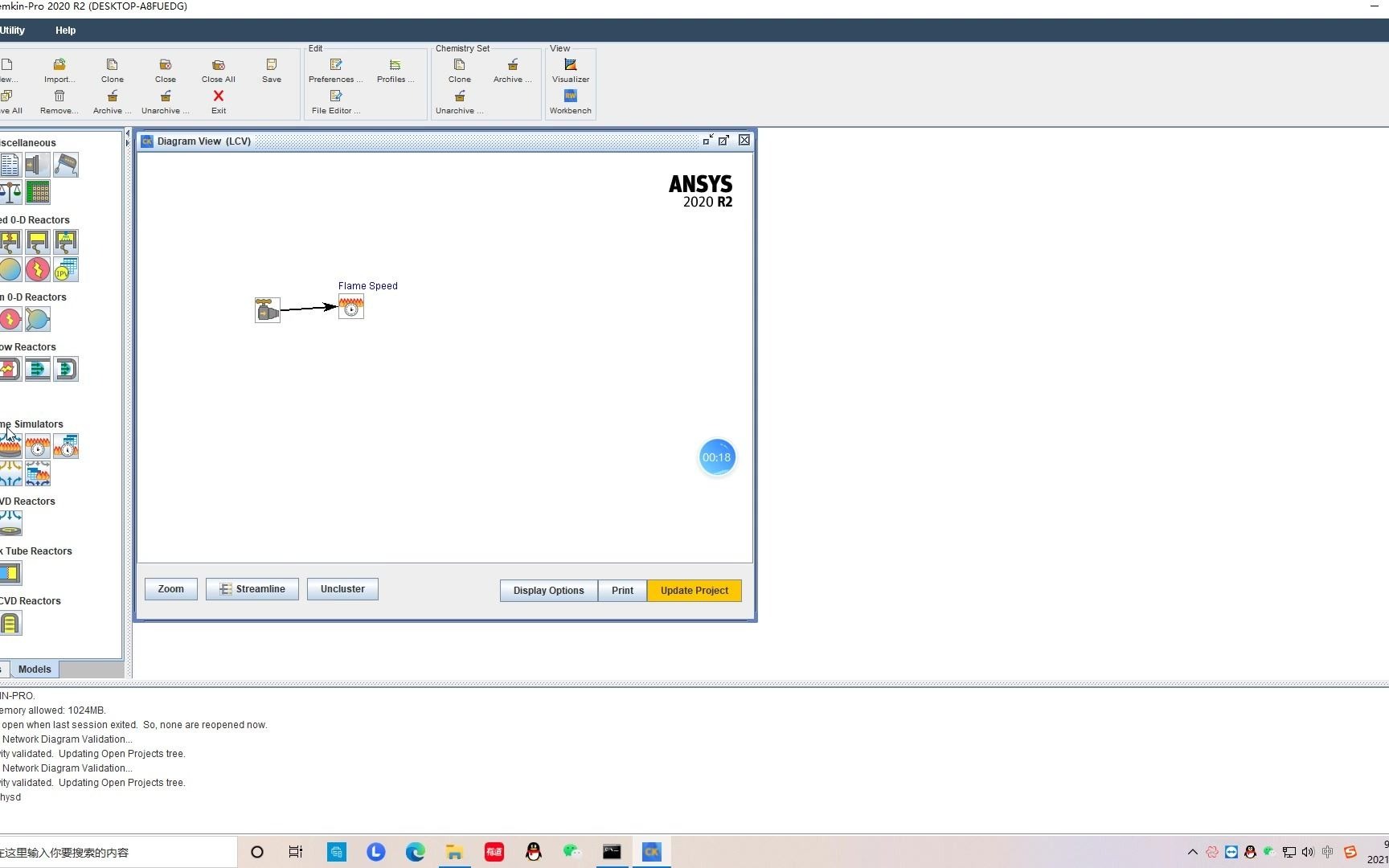Open Workbench from the View group
Screen dimensions: 1389x868
click(571, 96)
